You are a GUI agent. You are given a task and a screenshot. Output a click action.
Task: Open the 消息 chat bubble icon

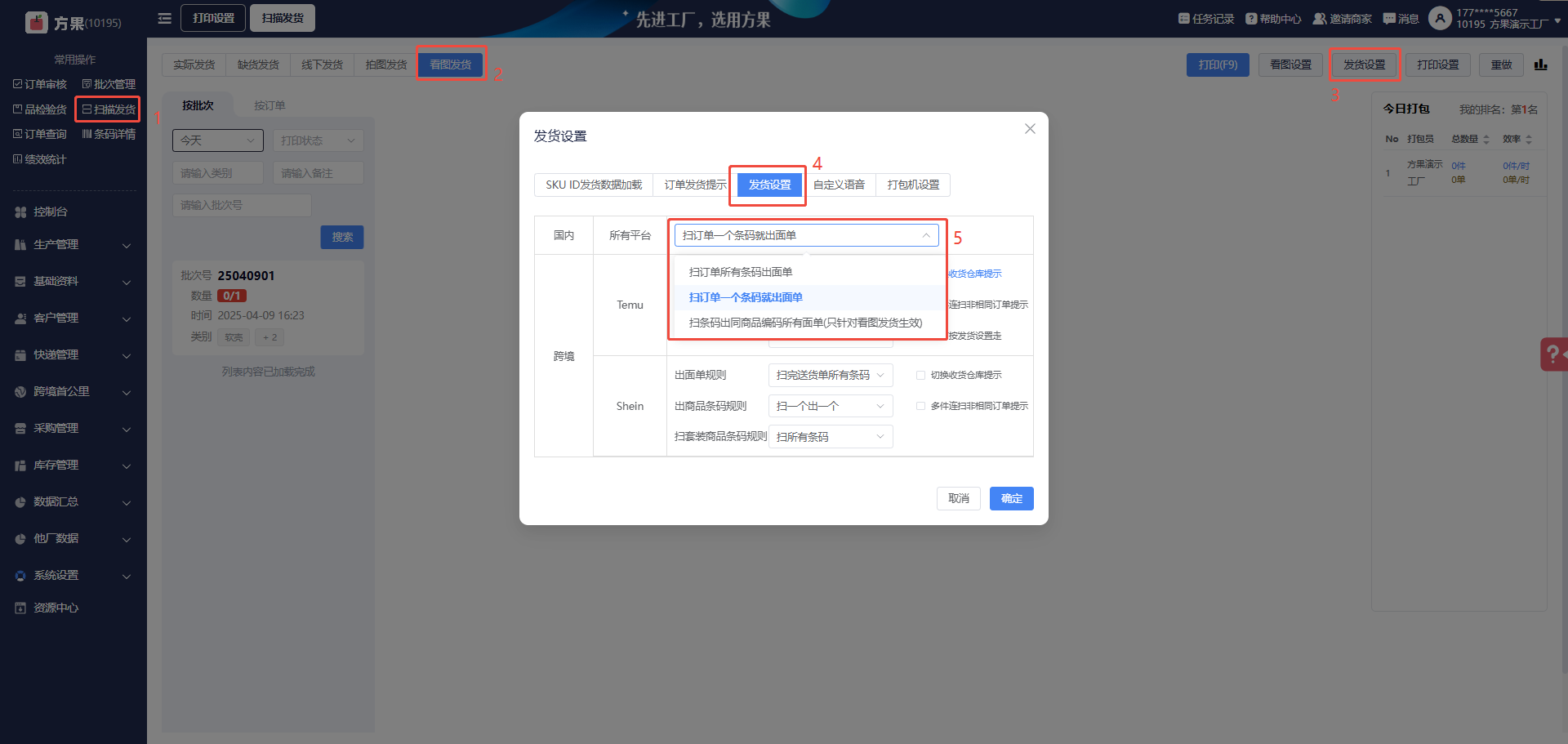pos(1389,19)
